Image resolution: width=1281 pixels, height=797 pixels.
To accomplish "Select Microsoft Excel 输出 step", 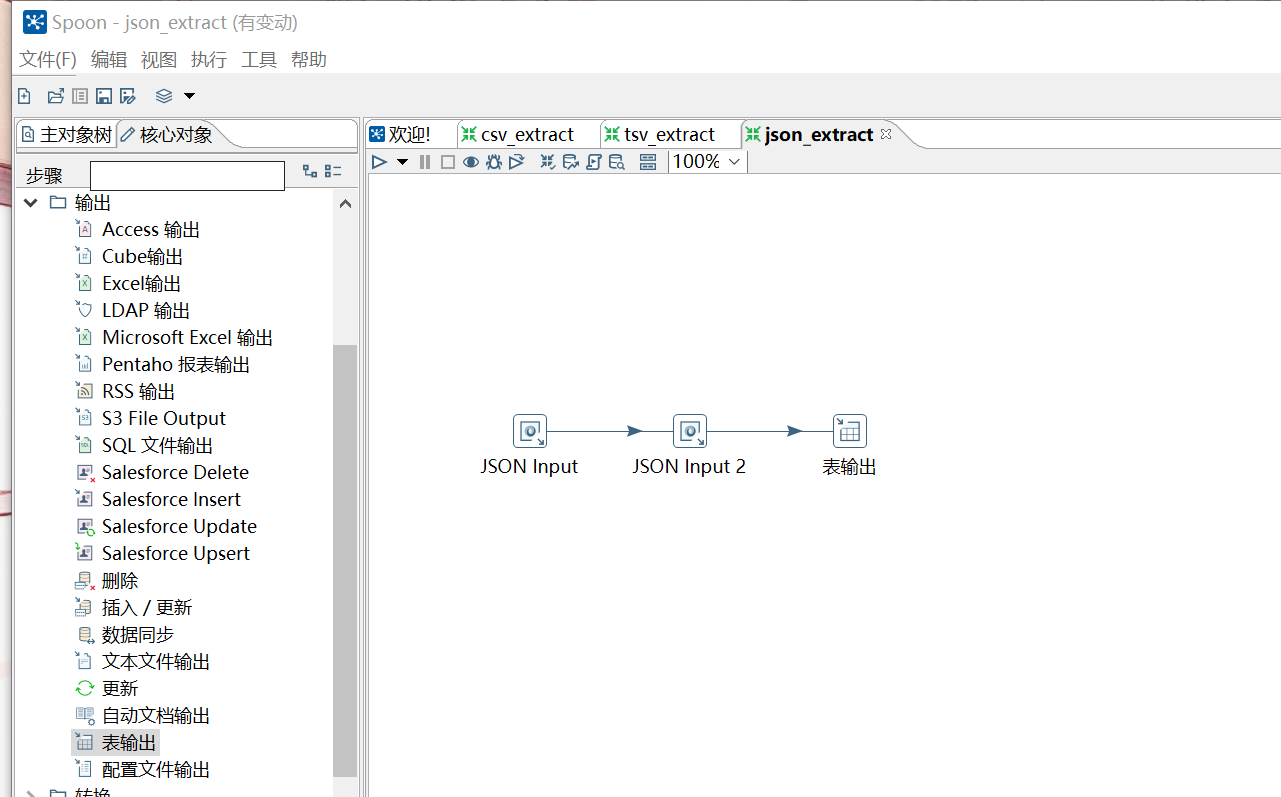I will coord(174,338).
